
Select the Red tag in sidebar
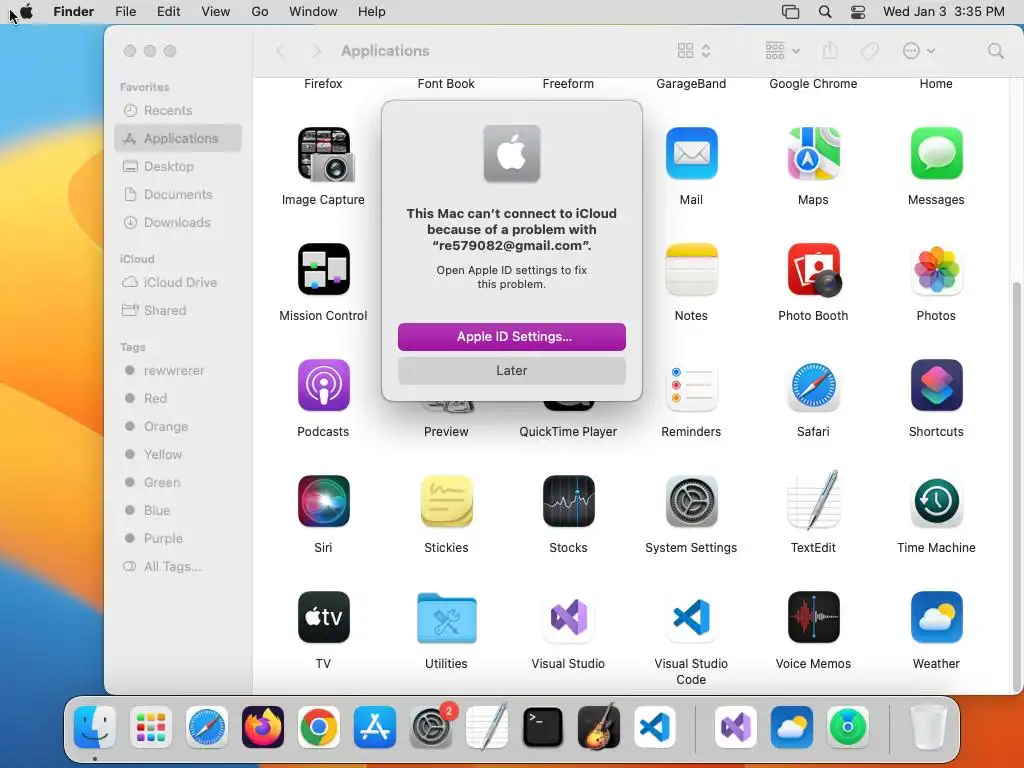(x=178, y=398)
